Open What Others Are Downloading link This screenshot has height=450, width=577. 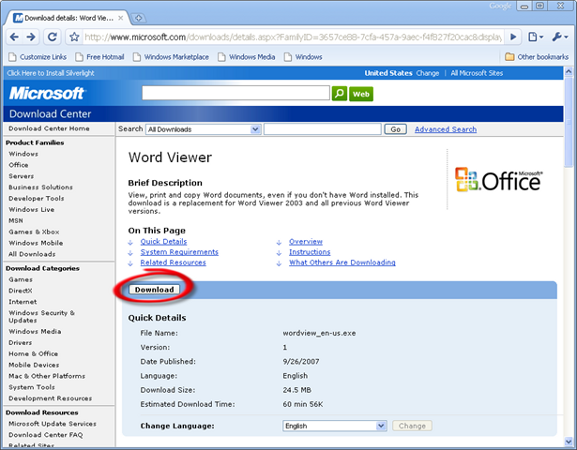click(342, 262)
